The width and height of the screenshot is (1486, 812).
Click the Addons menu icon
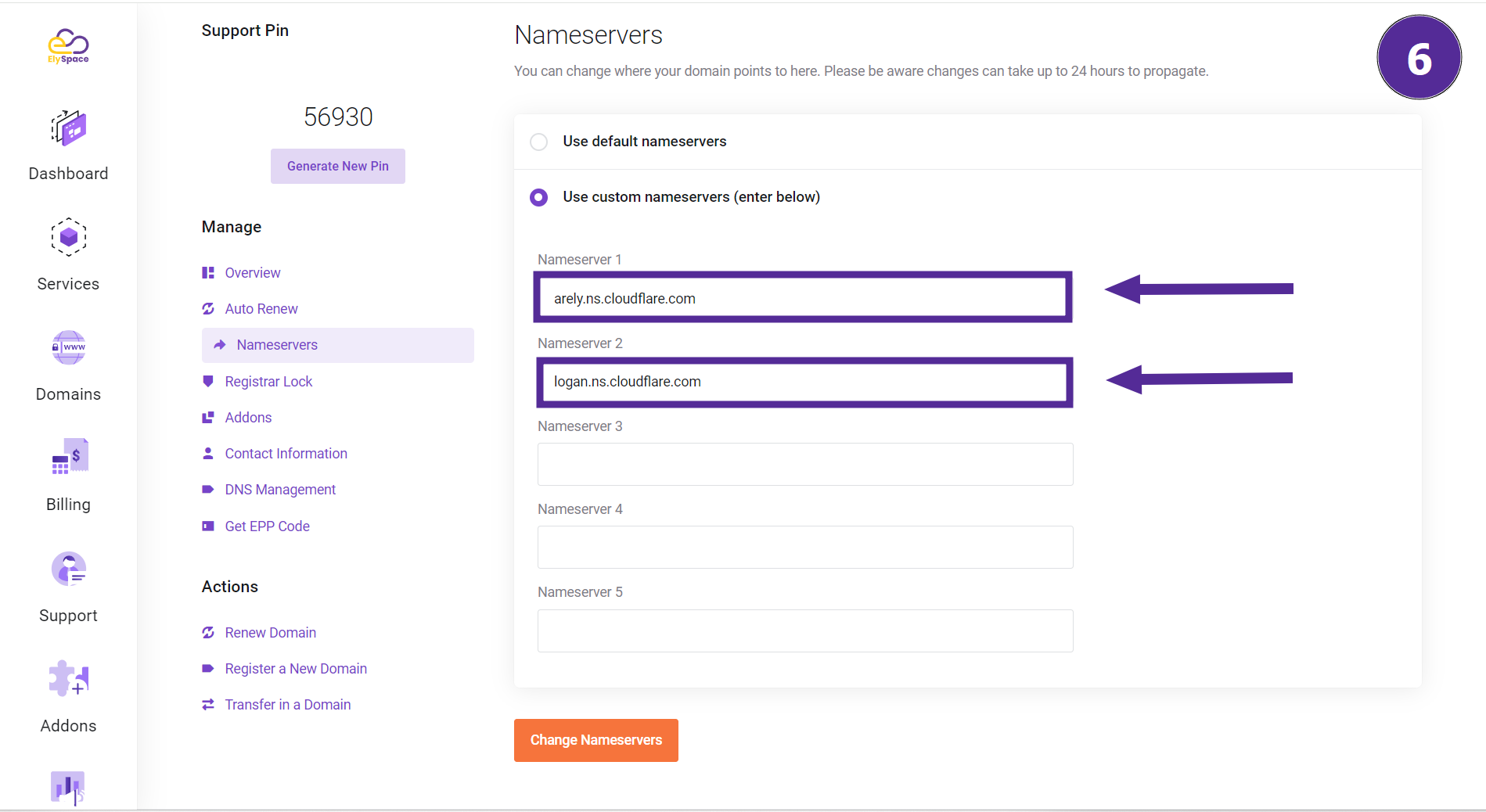[208, 418]
